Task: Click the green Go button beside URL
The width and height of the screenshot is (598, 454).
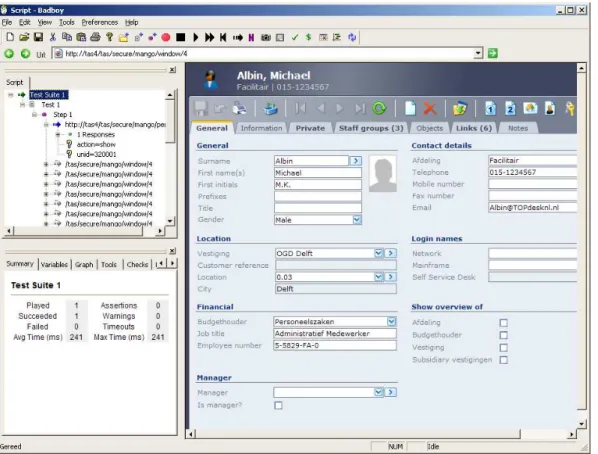Action: click(493, 53)
